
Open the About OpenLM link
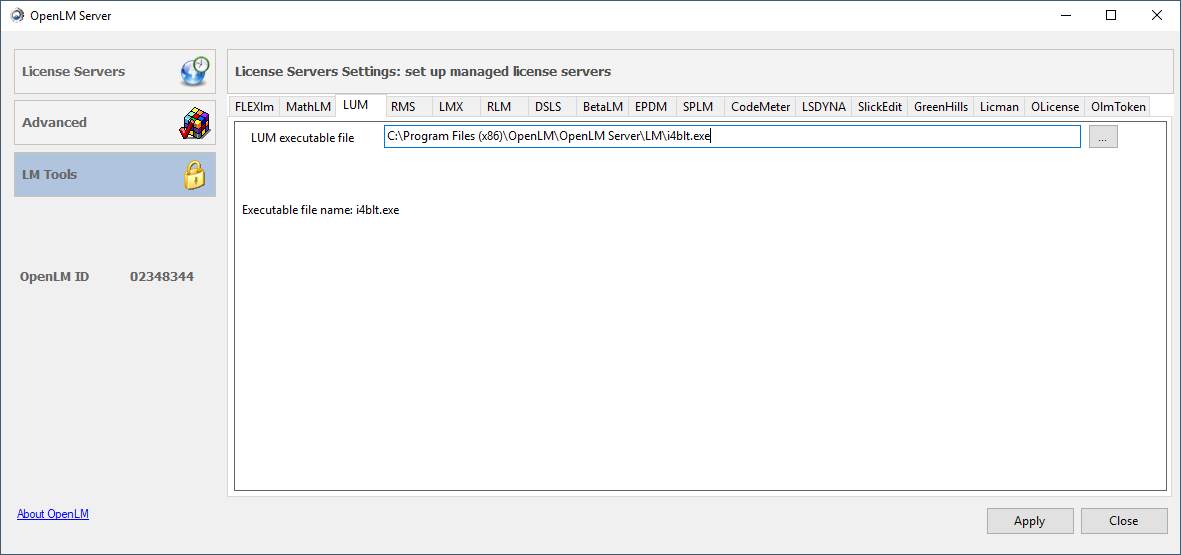click(x=53, y=514)
